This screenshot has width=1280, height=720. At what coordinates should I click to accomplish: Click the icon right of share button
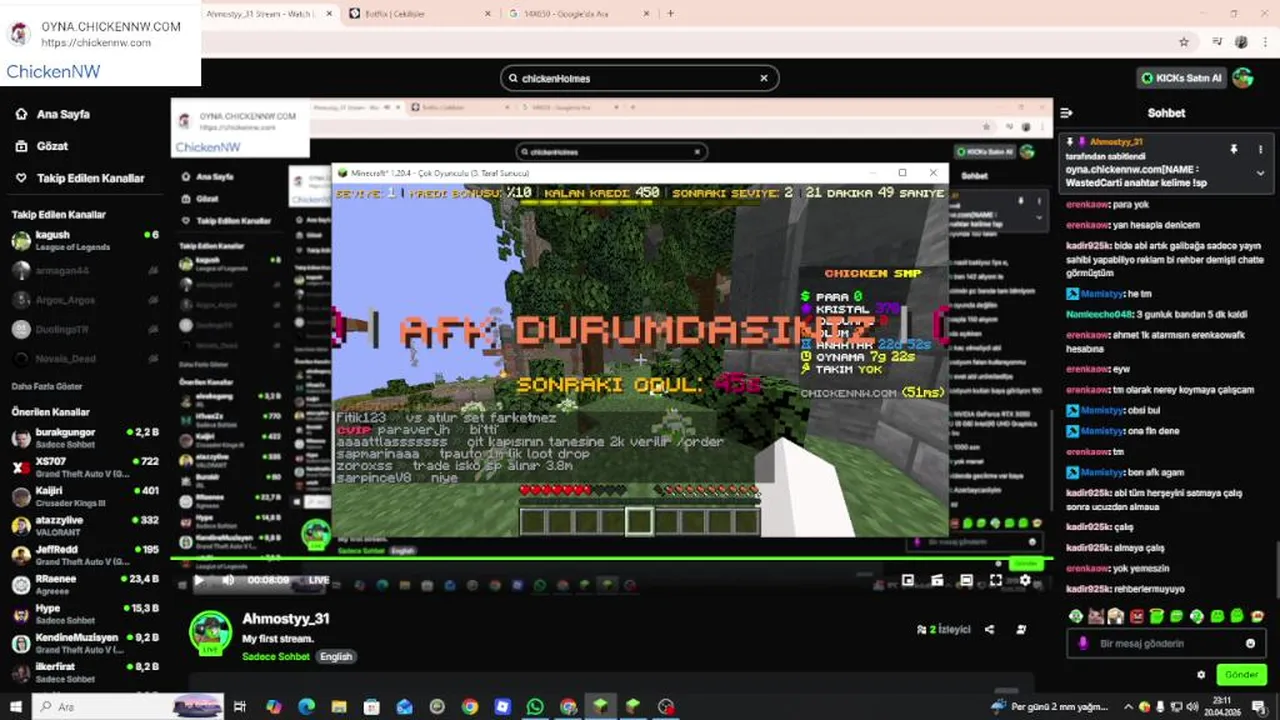coord(1021,630)
